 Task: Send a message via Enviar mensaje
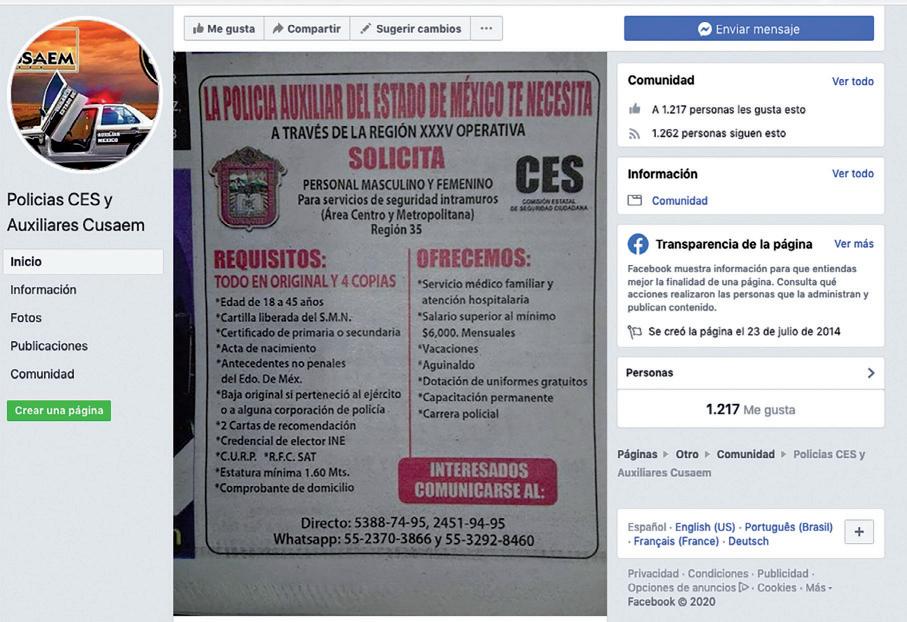(749, 28)
